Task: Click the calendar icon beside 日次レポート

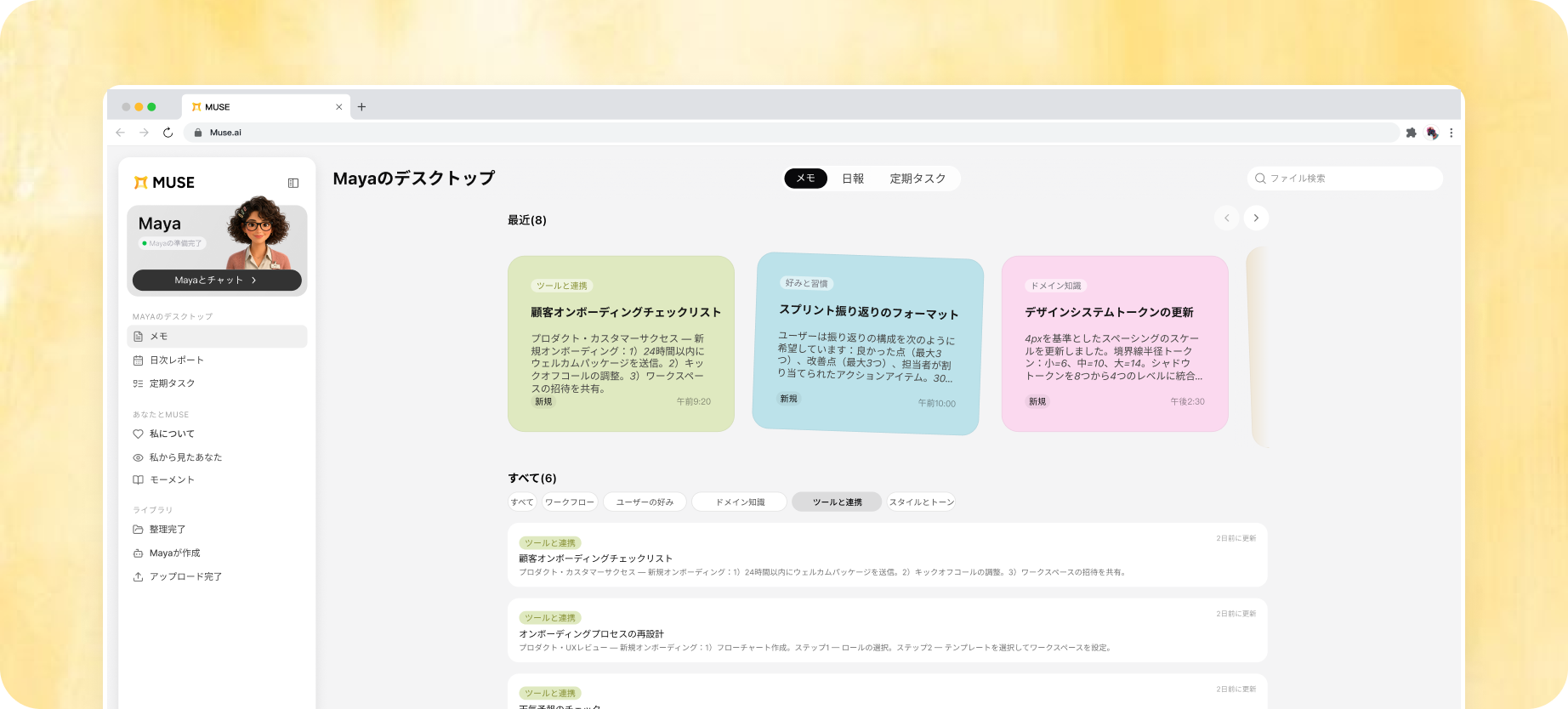Action: point(139,360)
